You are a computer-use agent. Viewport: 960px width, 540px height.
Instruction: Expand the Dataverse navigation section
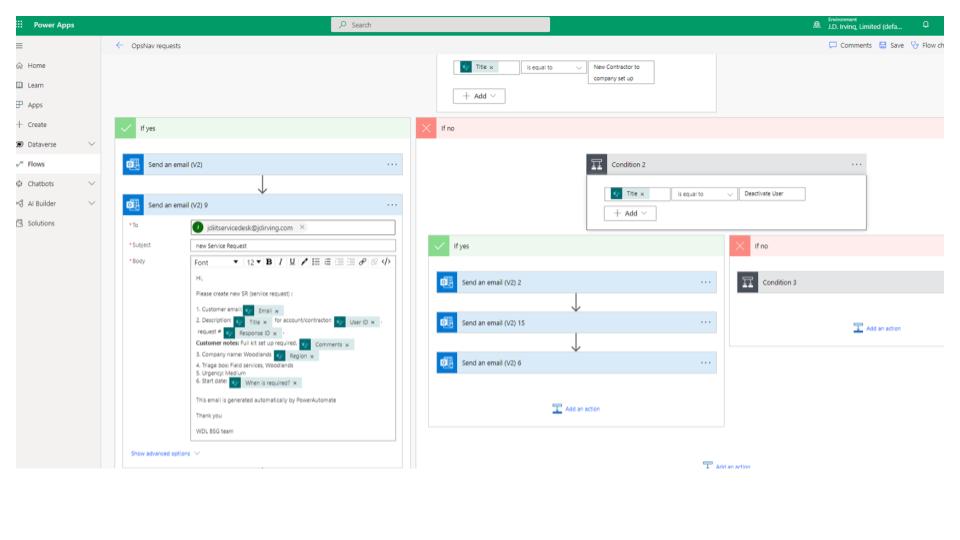[92, 144]
